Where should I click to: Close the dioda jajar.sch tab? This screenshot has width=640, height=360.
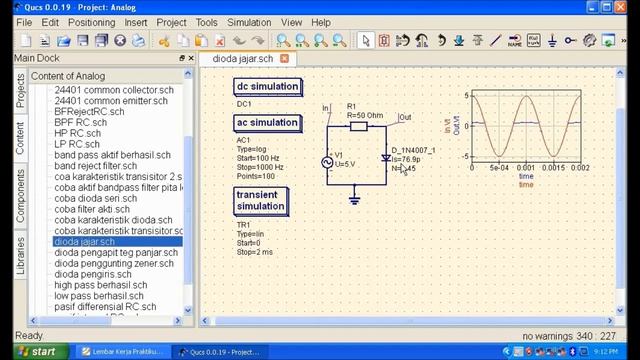coord(284,59)
